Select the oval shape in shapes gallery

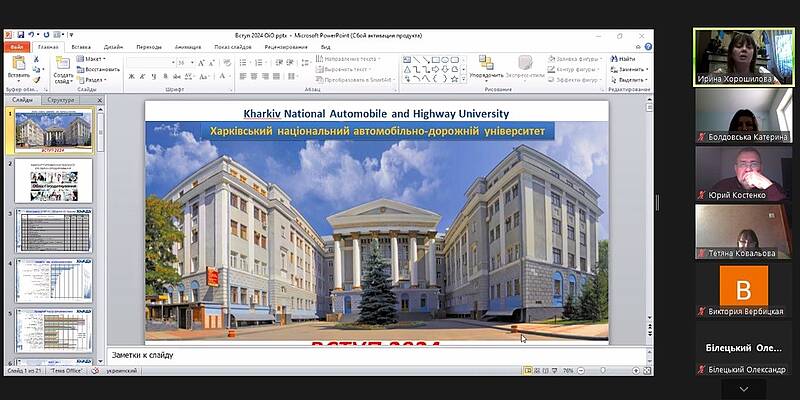click(x=444, y=60)
